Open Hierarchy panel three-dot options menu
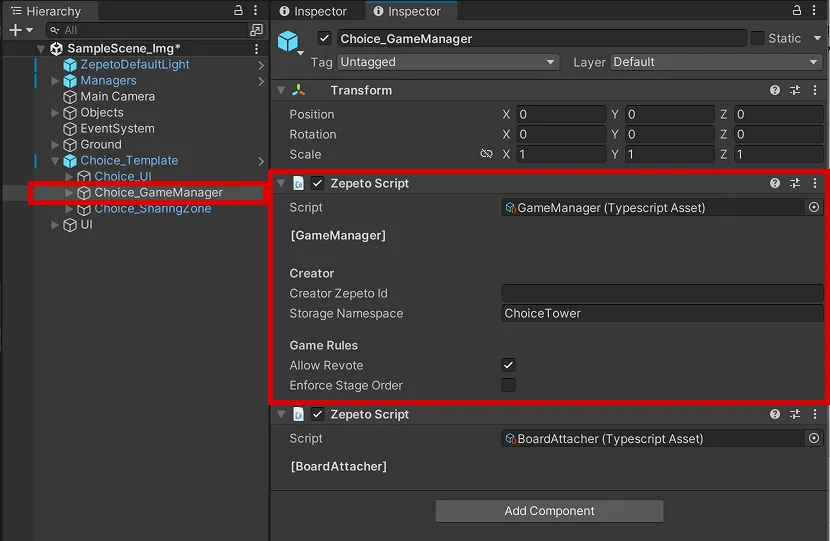This screenshot has width=830, height=541. pos(256,10)
